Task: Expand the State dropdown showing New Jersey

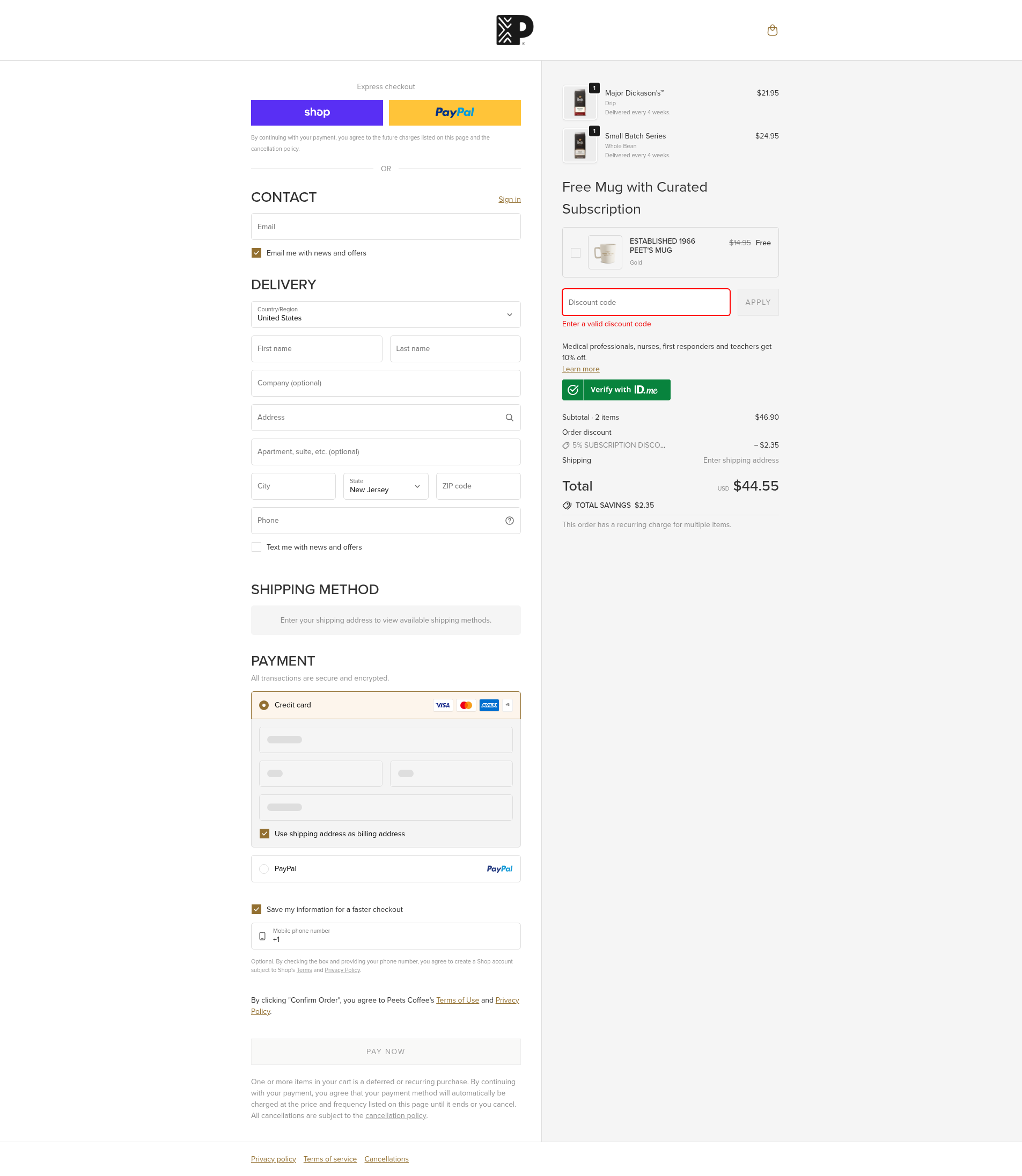Action: (x=386, y=486)
